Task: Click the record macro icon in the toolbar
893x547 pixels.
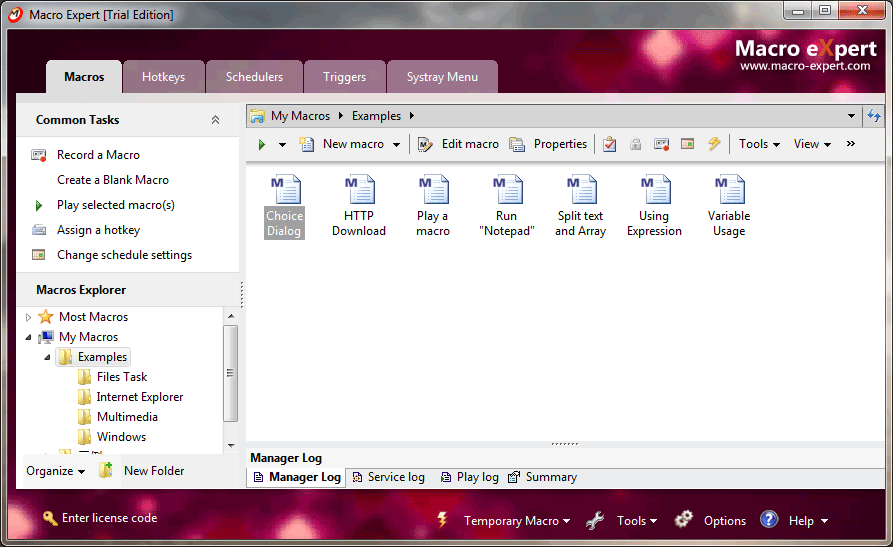Action: coord(661,144)
